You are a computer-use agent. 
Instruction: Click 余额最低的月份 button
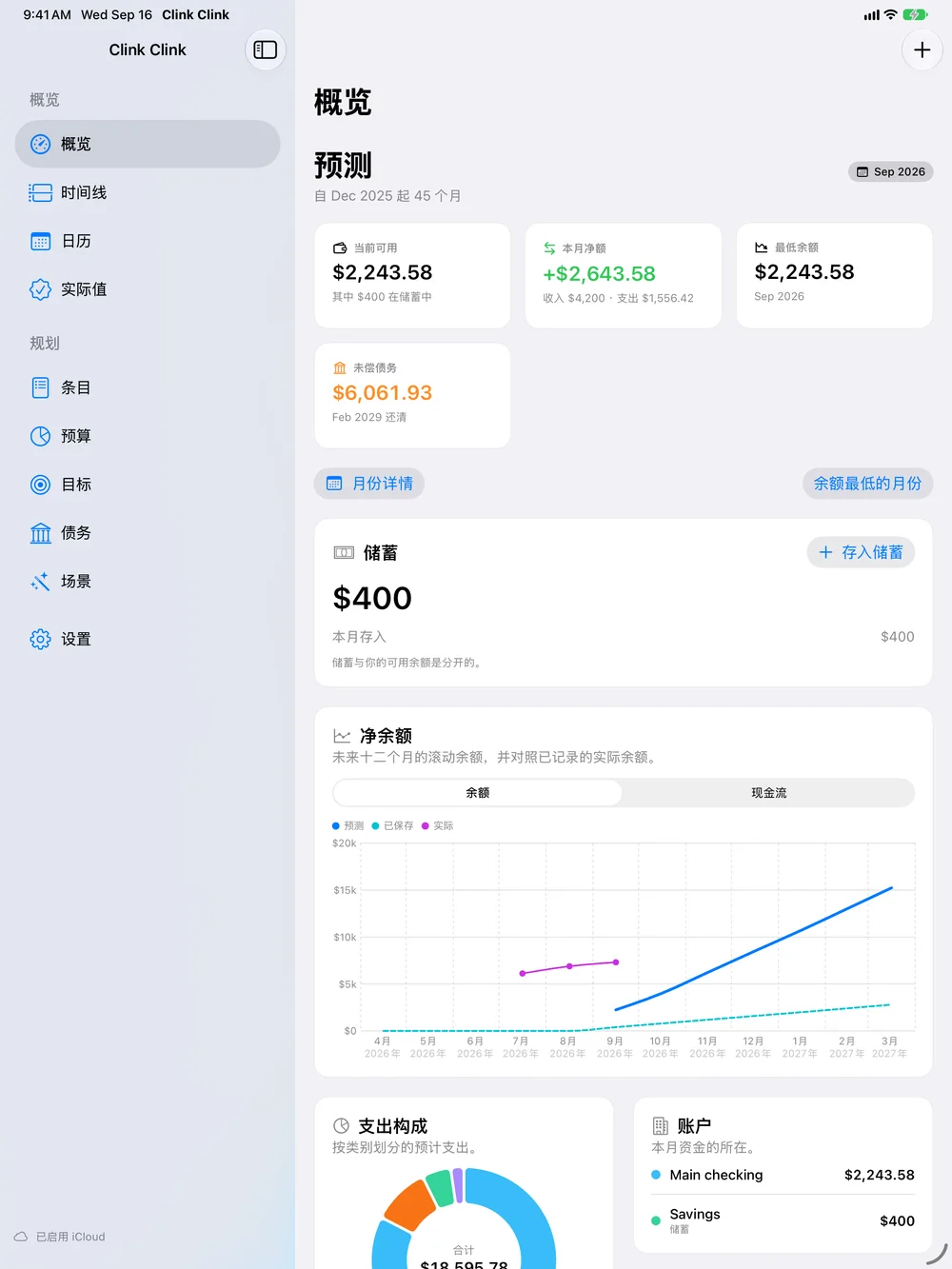(x=867, y=484)
